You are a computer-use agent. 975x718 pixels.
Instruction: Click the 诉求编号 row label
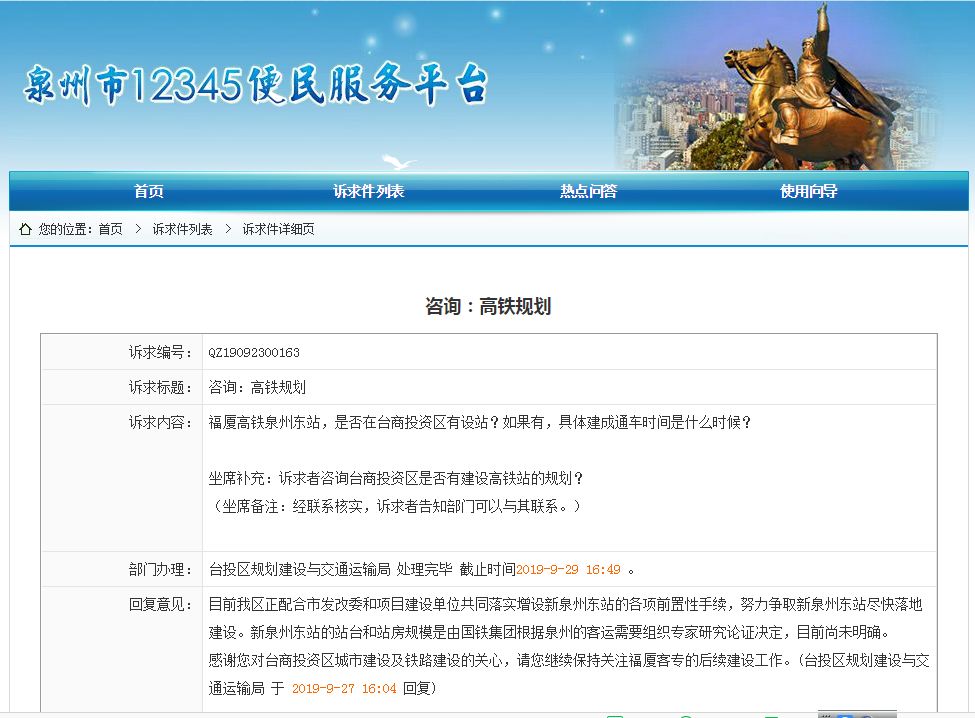coord(161,352)
